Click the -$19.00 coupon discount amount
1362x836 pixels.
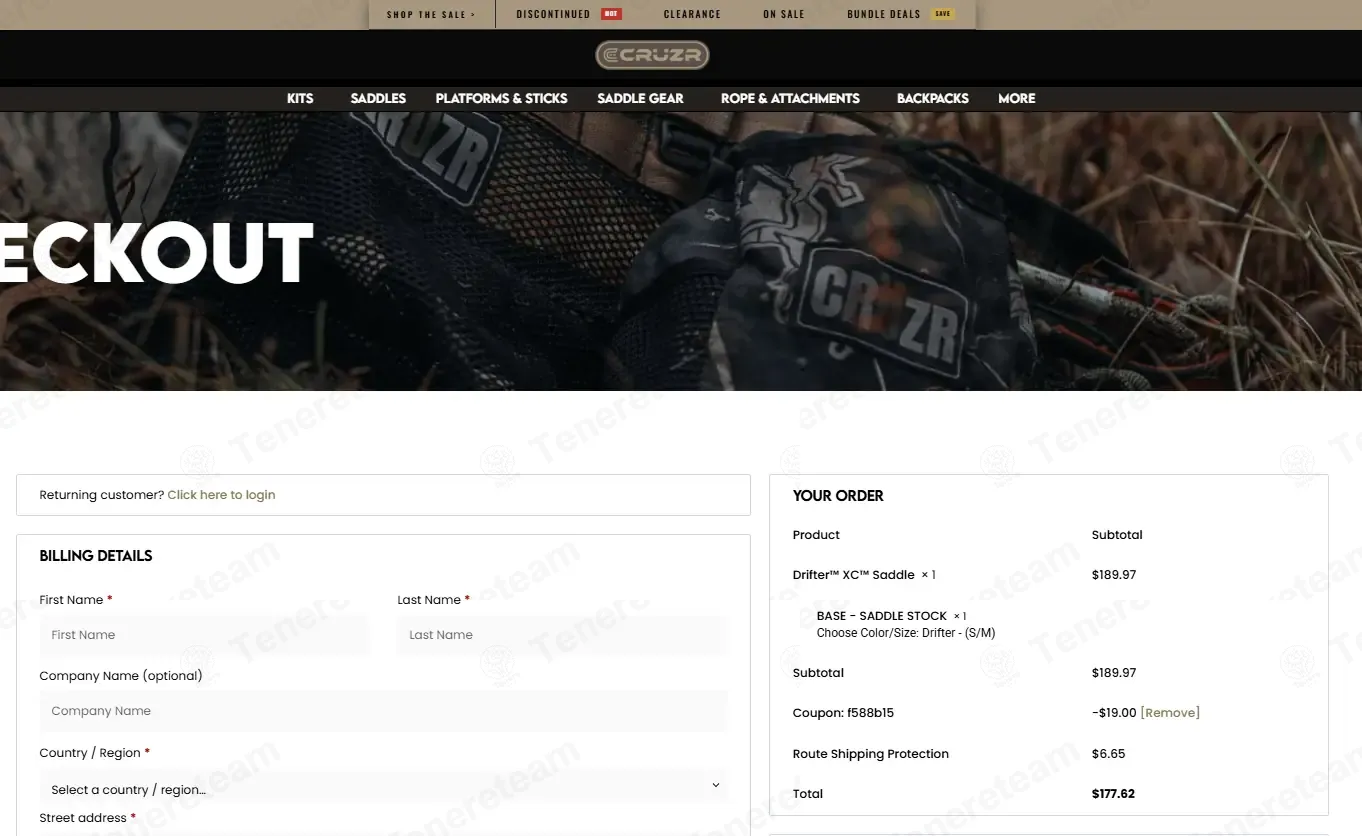(x=1114, y=713)
